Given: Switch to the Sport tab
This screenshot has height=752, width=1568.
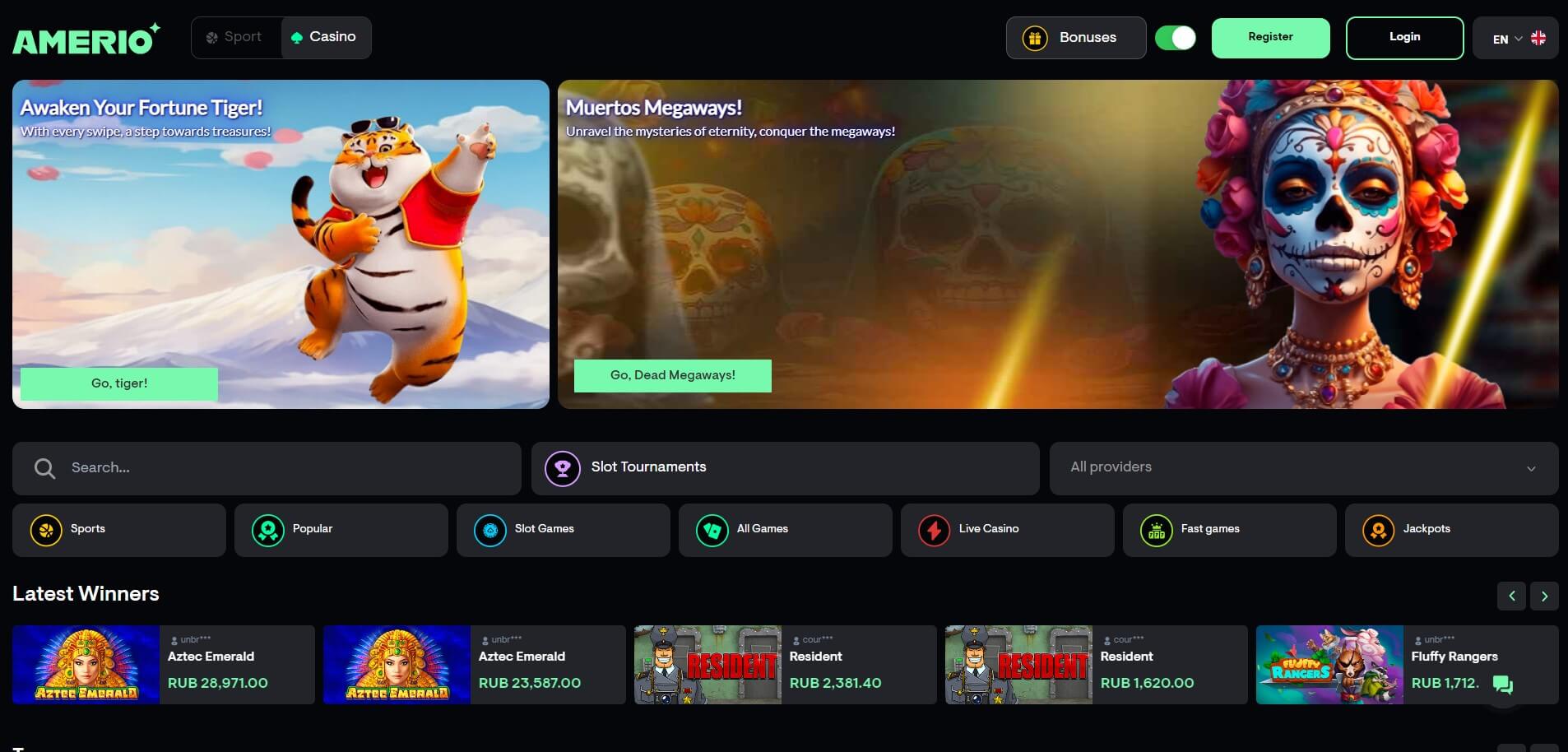Looking at the screenshot, I should (236, 38).
